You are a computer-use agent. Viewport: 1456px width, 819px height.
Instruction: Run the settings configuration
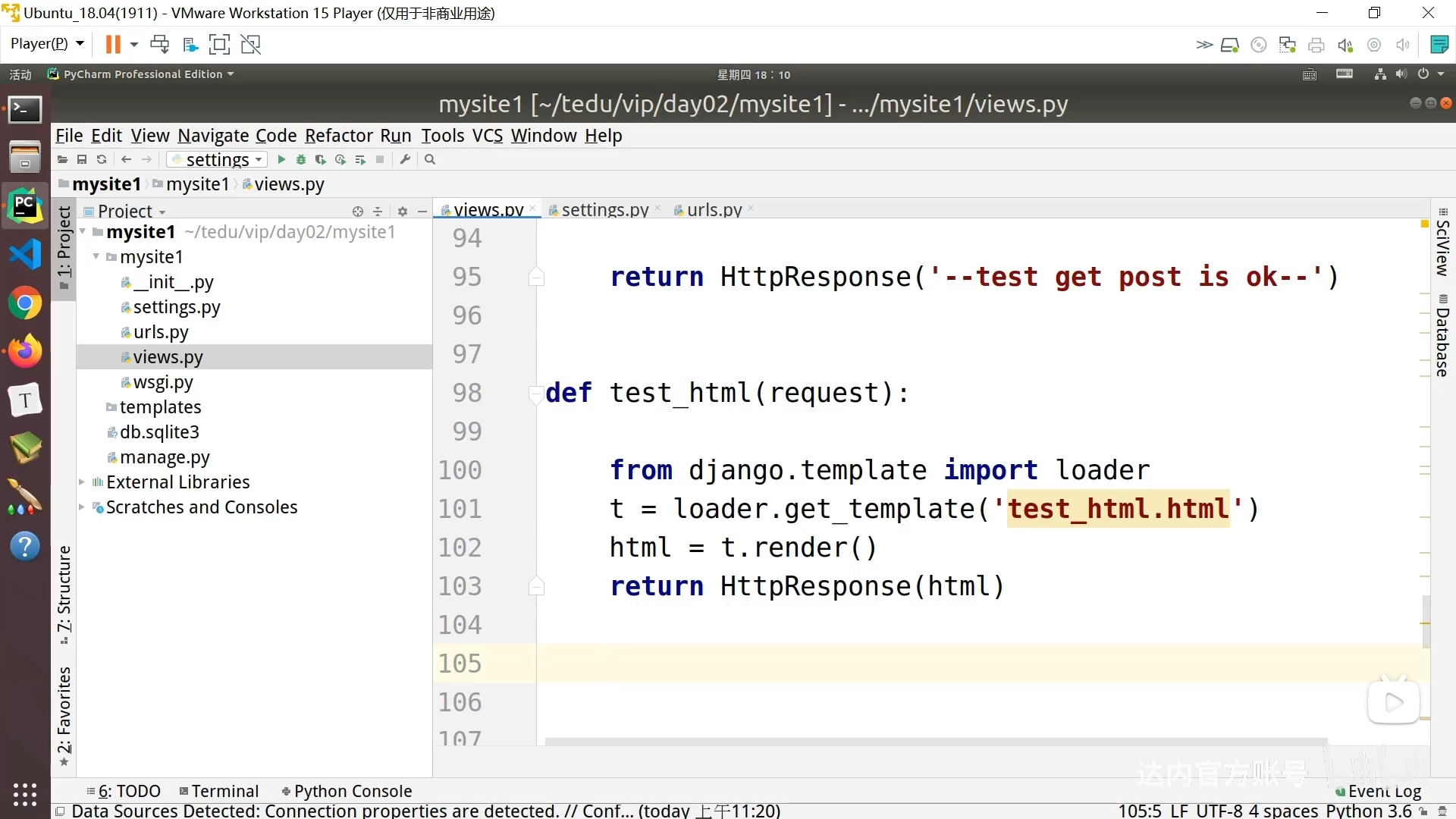[281, 159]
